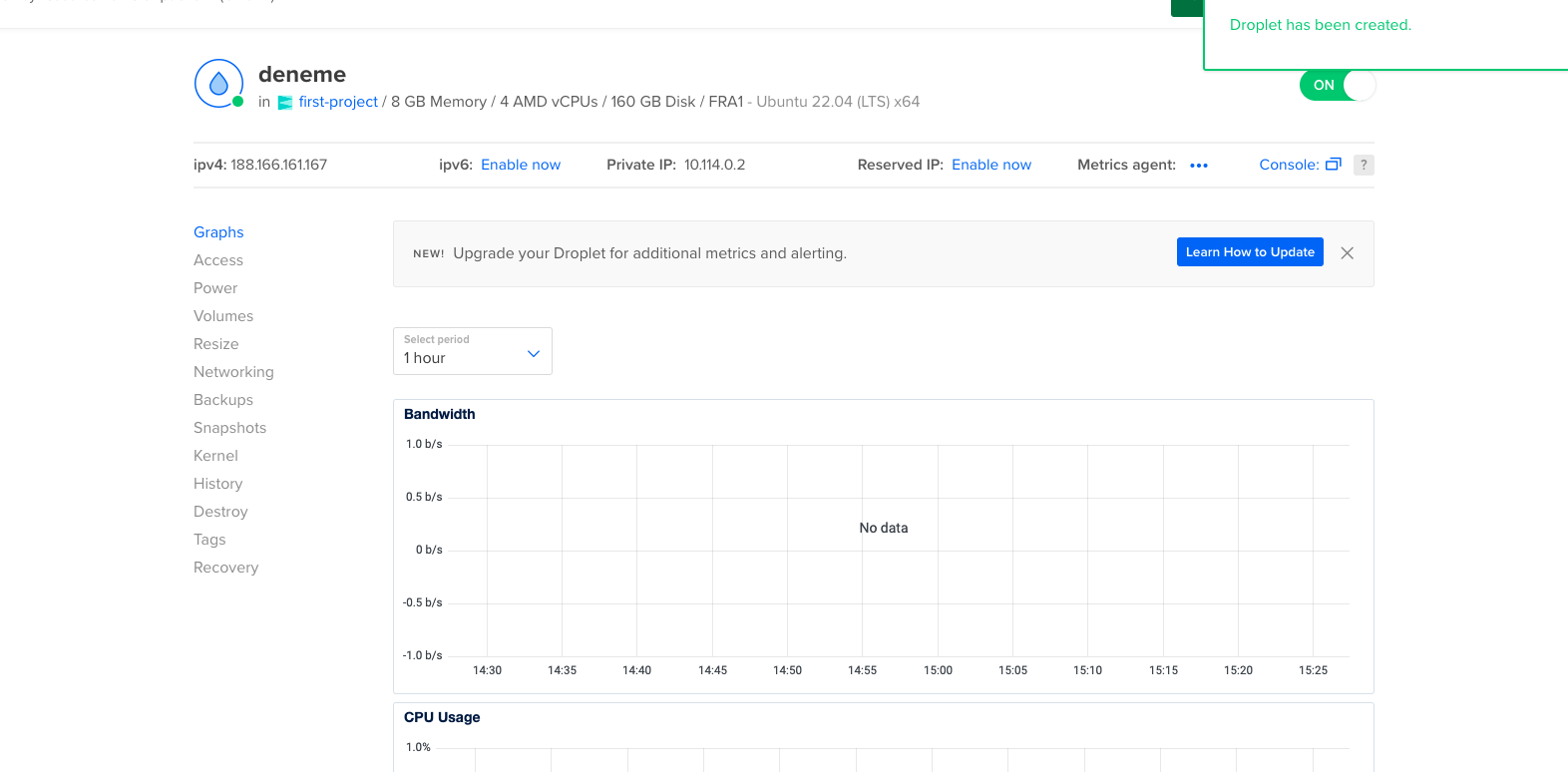
Task: Click the 1.0 b/s axis label
Action: pyautogui.click(x=424, y=444)
